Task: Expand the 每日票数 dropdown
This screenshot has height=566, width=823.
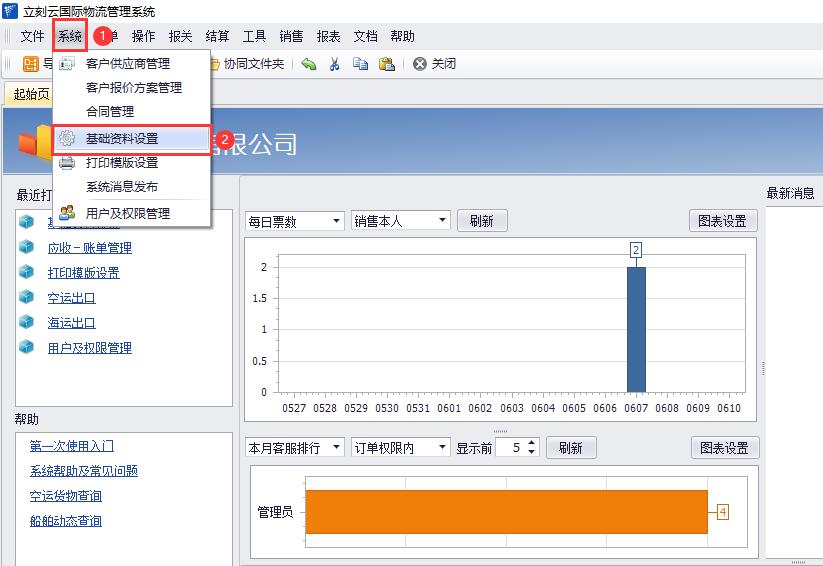Action: pos(335,221)
